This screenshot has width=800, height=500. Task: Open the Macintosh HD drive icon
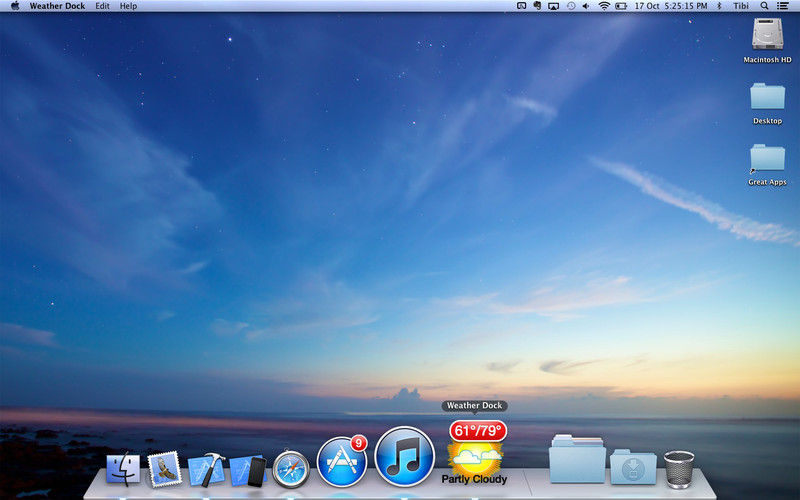pyautogui.click(x=767, y=35)
